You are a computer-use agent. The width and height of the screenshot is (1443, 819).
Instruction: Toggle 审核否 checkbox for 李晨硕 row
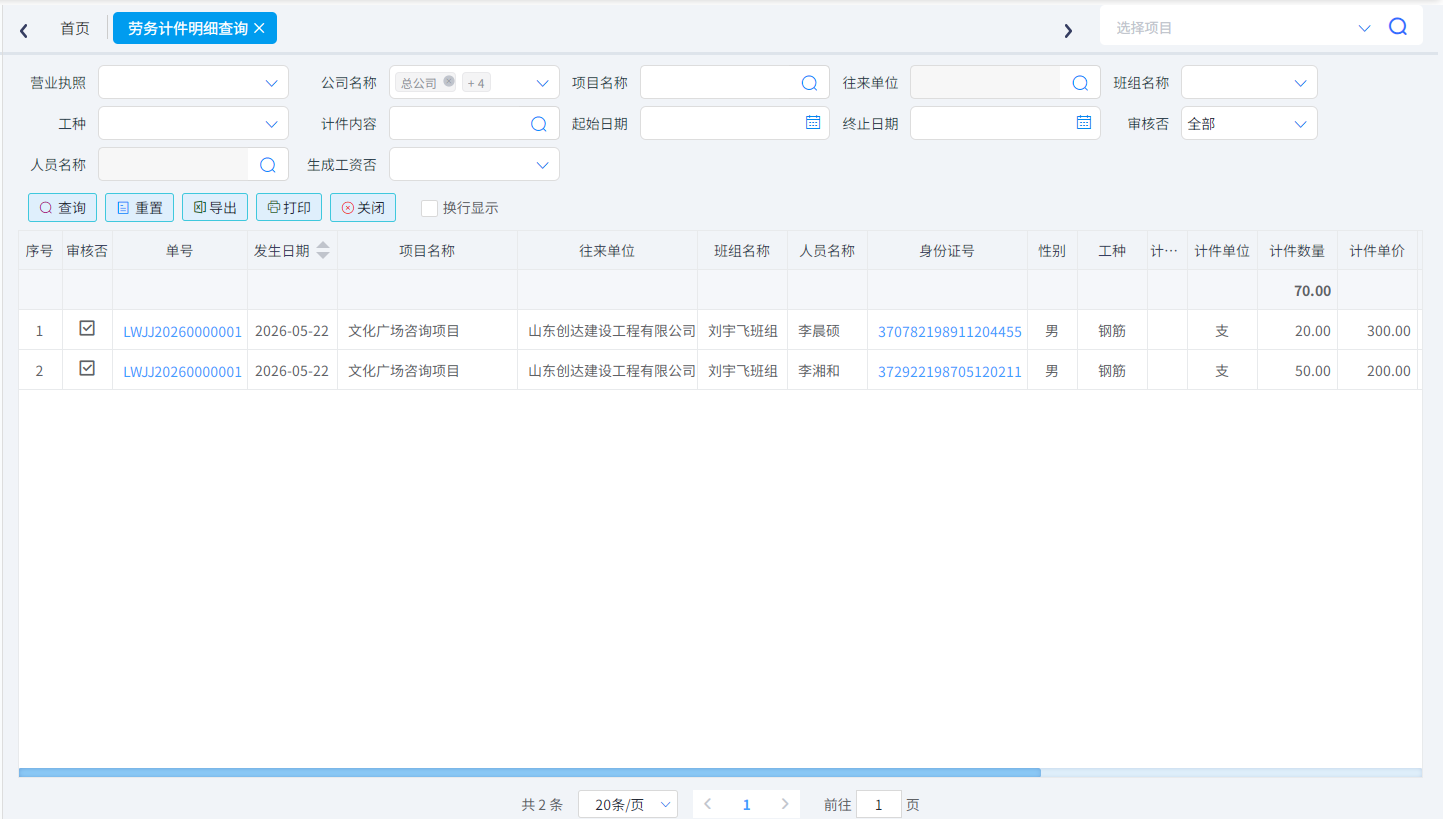point(87,328)
